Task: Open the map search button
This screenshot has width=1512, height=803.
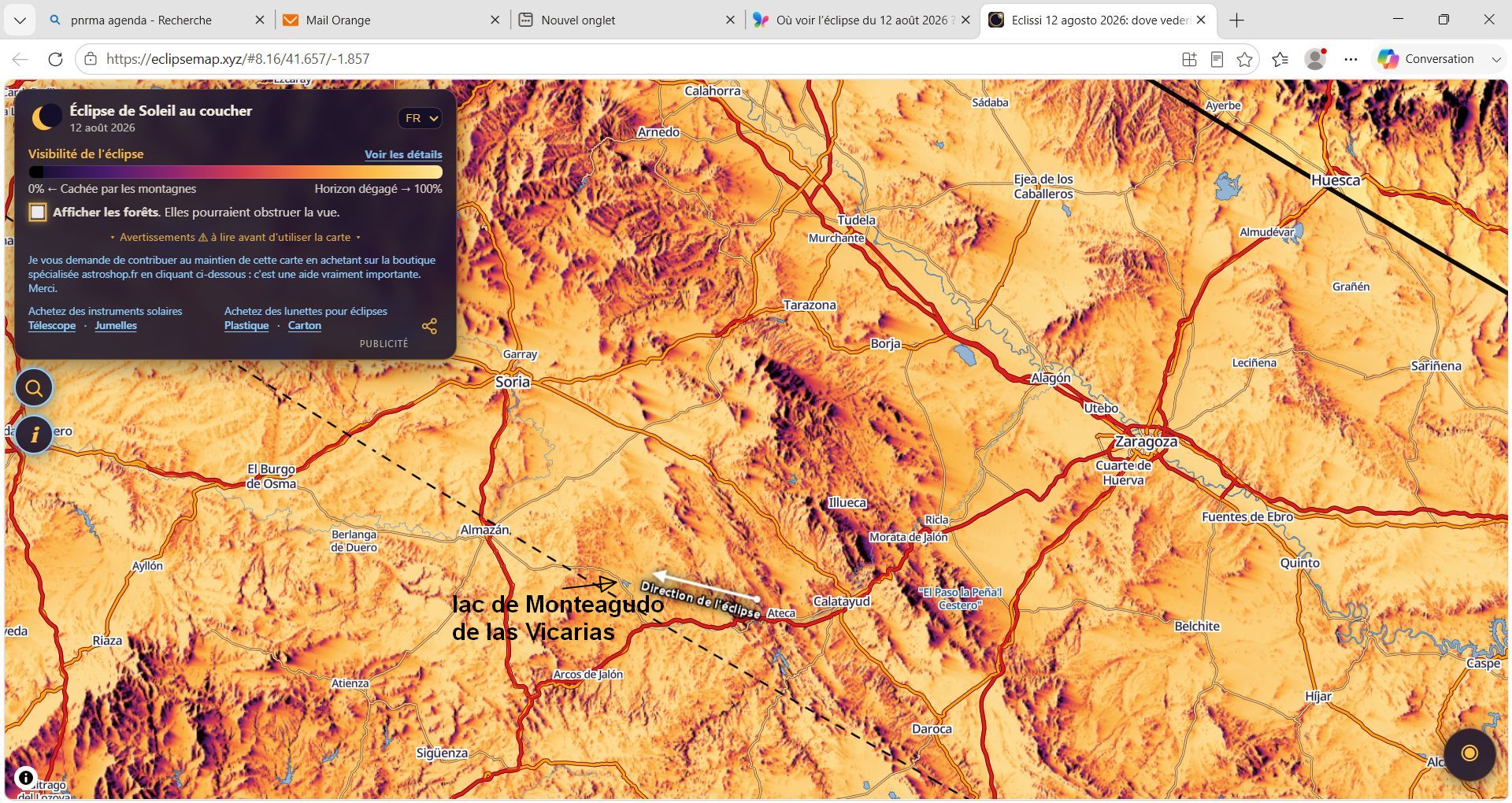Action: [34, 387]
